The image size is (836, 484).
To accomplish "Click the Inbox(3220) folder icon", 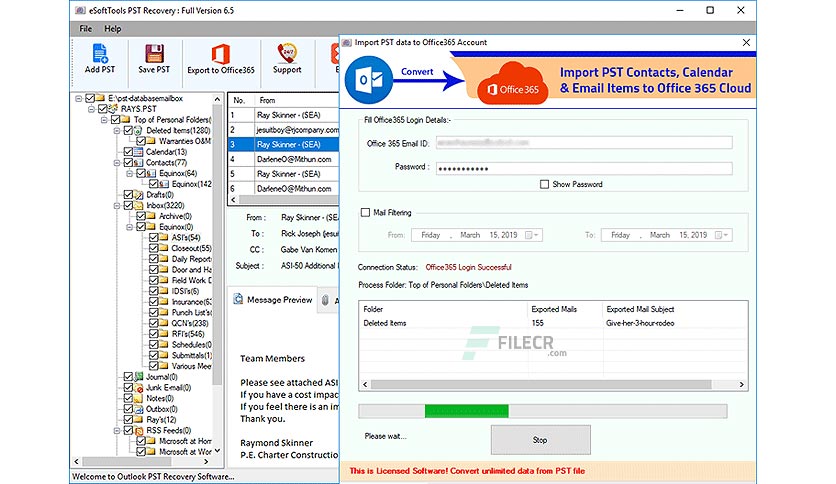I will (x=138, y=205).
